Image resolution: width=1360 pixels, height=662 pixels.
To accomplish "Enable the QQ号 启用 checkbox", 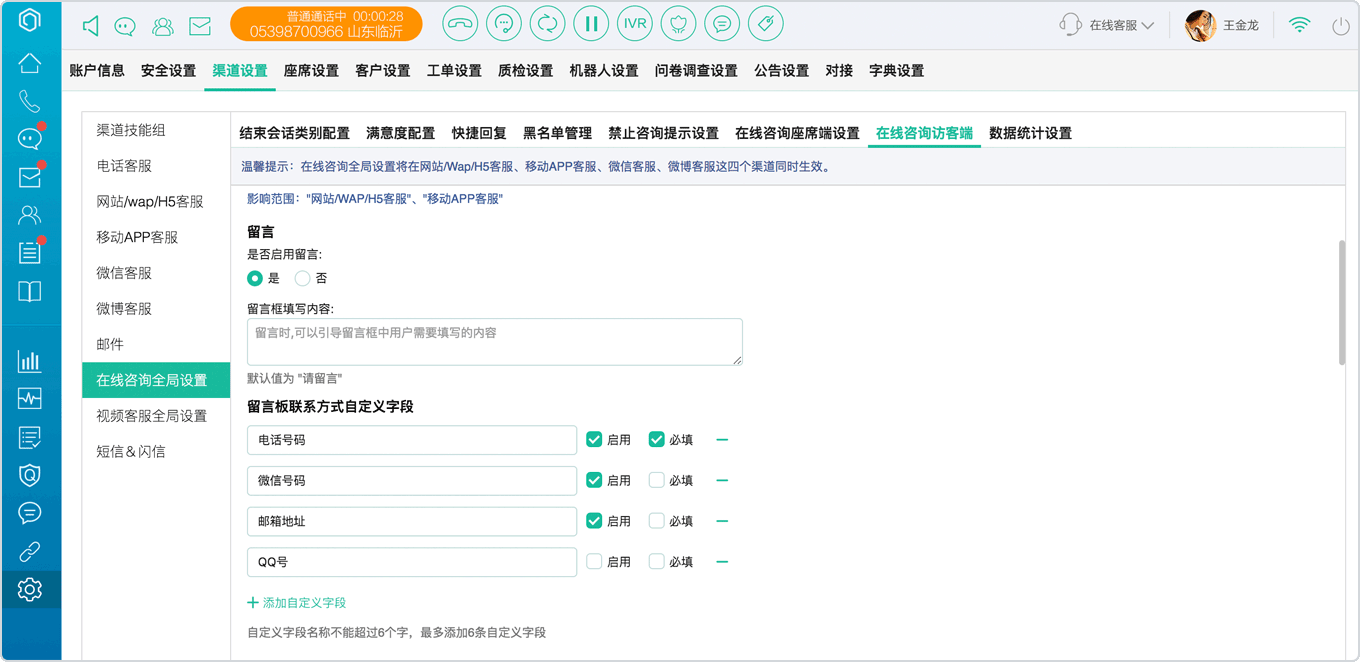I will (594, 562).
